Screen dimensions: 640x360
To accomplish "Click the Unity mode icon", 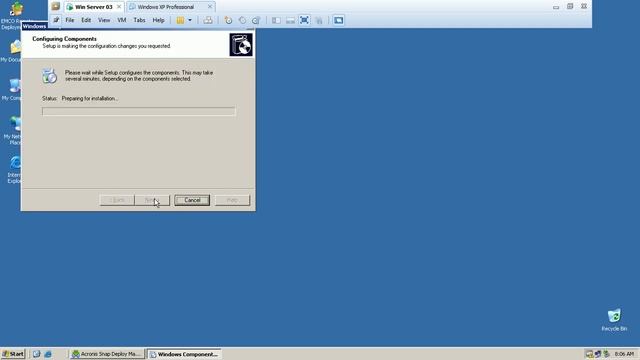I will pyautogui.click(x=319, y=20).
